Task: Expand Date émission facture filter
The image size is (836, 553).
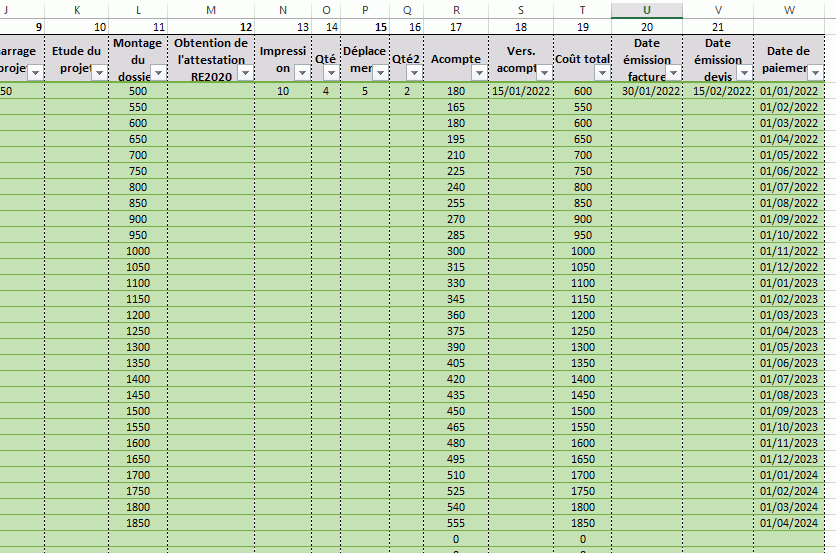Action: click(674, 73)
